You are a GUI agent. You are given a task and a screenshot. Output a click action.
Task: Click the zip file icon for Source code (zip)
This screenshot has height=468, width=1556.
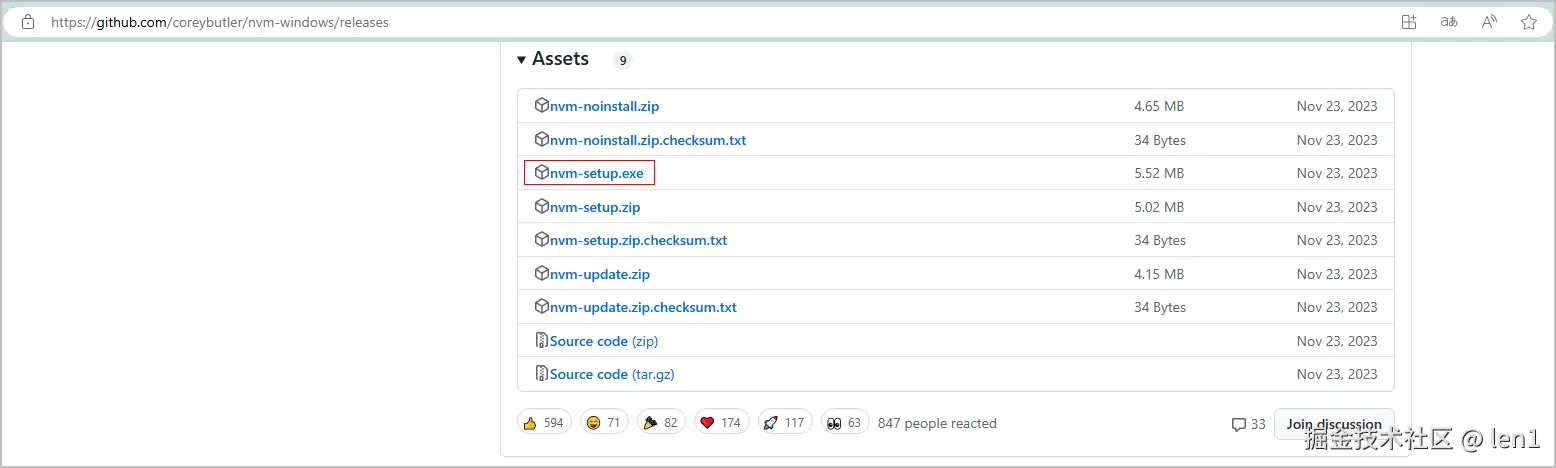click(x=542, y=341)
